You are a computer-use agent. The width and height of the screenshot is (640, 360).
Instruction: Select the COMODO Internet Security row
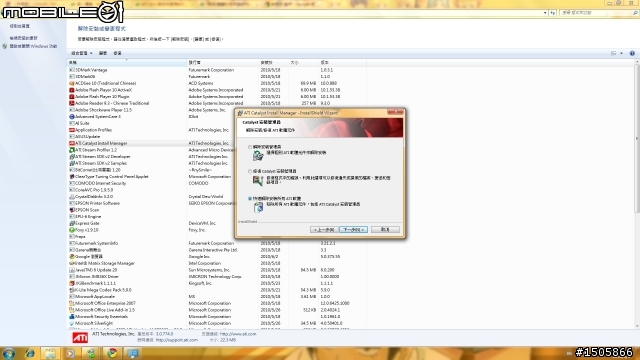tap(217, 183)
